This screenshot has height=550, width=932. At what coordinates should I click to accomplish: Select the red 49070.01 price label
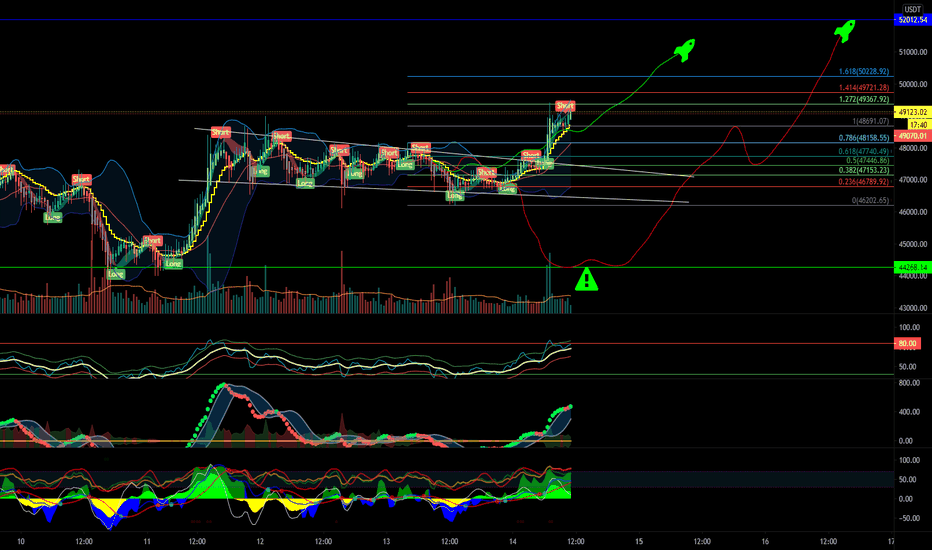(x=912, y=136)
